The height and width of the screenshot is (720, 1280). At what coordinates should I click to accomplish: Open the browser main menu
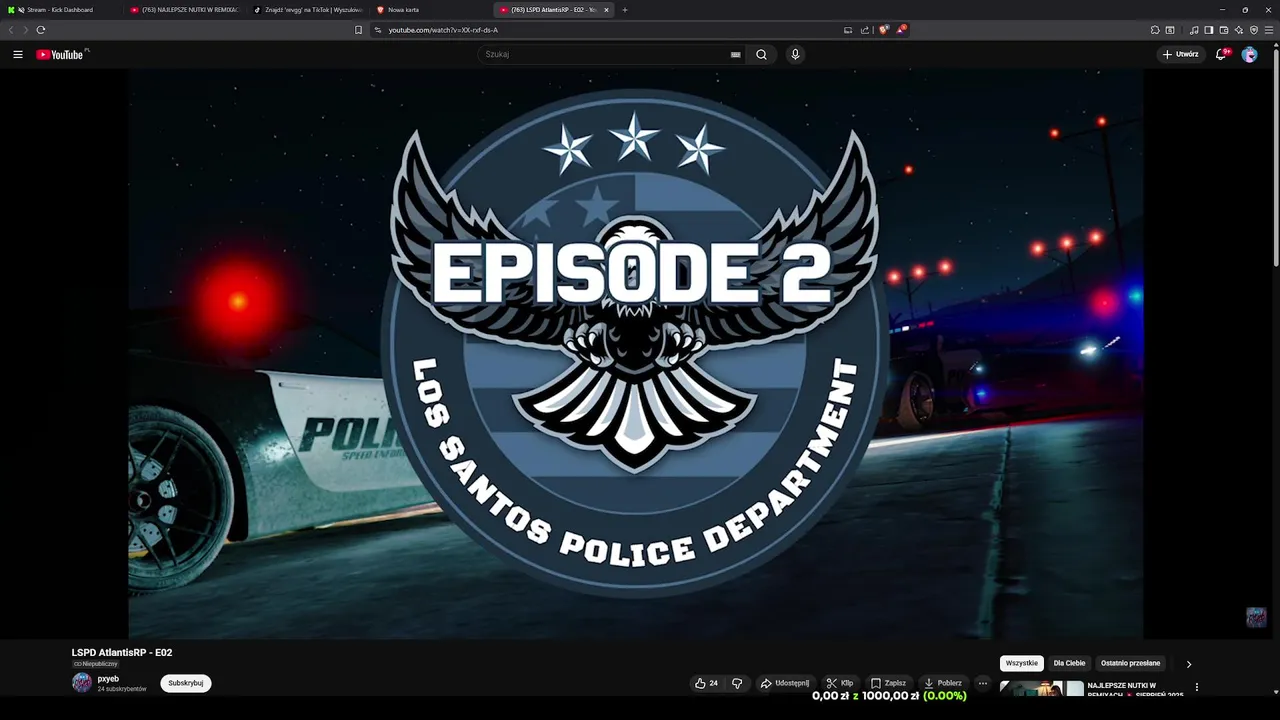[1270, 30]
